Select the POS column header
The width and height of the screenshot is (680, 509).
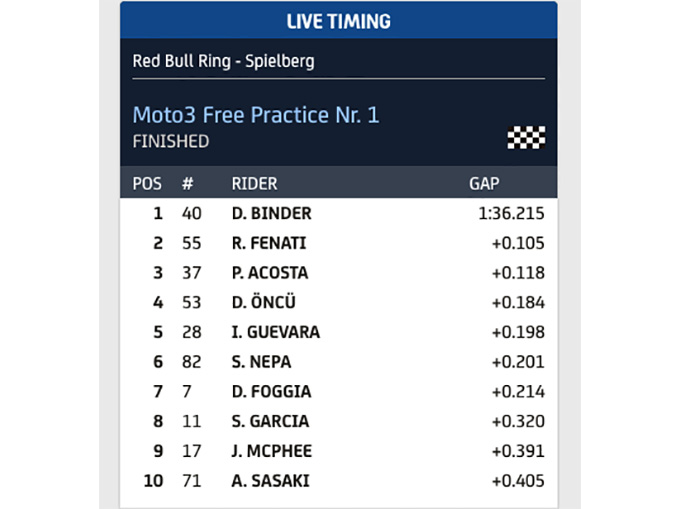(x=147, y=183)
